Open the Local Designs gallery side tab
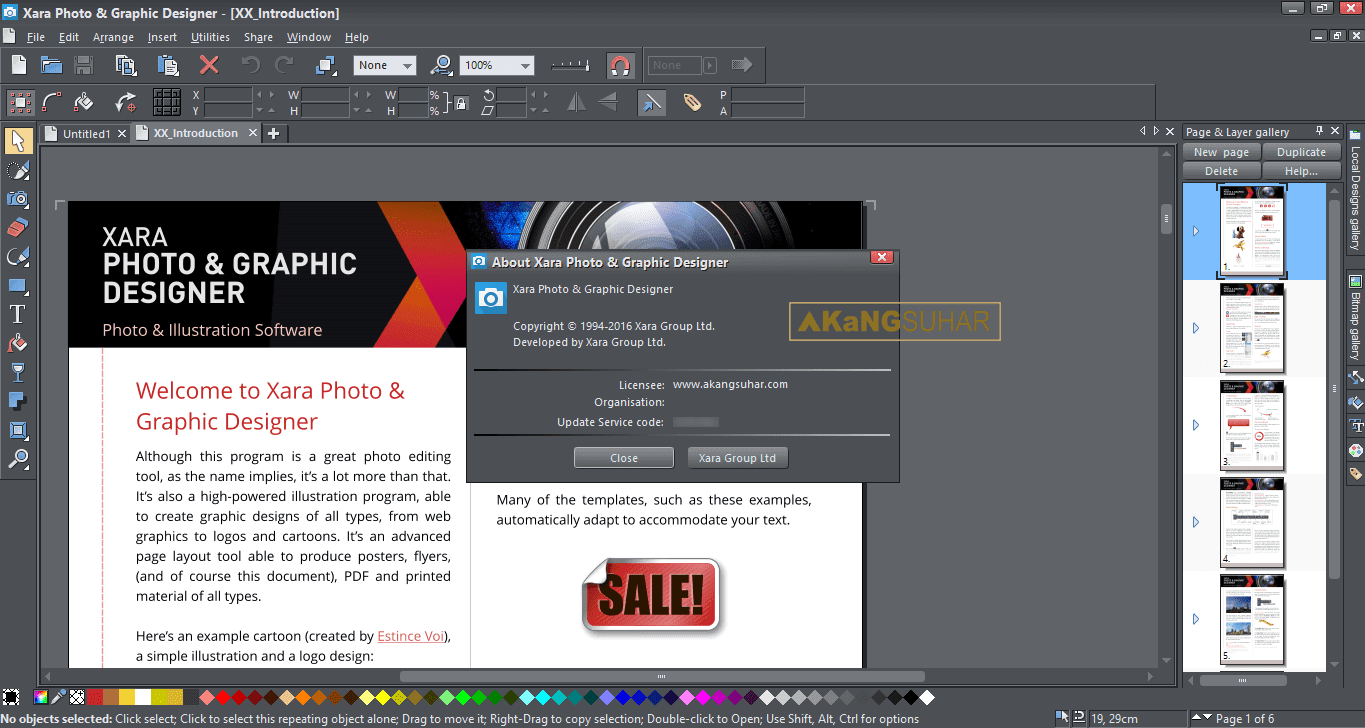This screenshot has width=1365, height=728. (x=1355, y=191)
